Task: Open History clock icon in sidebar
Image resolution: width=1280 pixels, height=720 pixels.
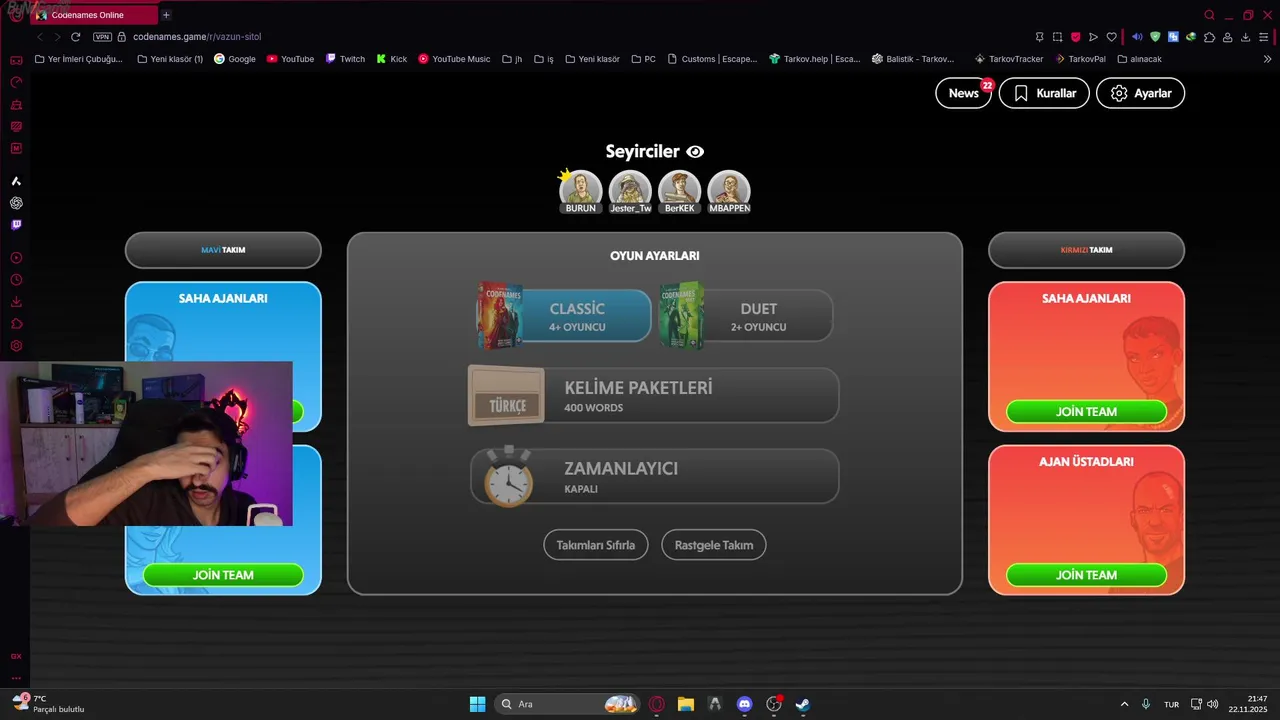Action: (16, 280)
